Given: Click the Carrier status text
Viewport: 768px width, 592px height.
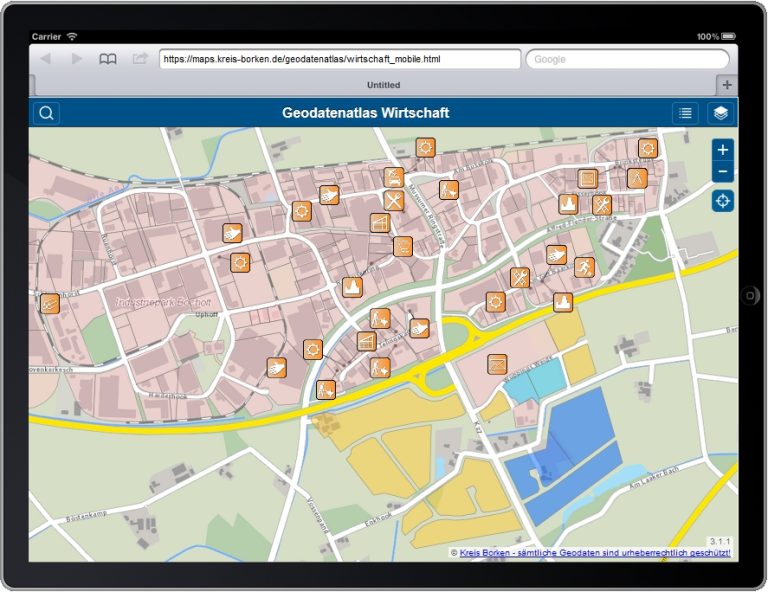Looking at the screenshot, I should (x=47, y=37).
